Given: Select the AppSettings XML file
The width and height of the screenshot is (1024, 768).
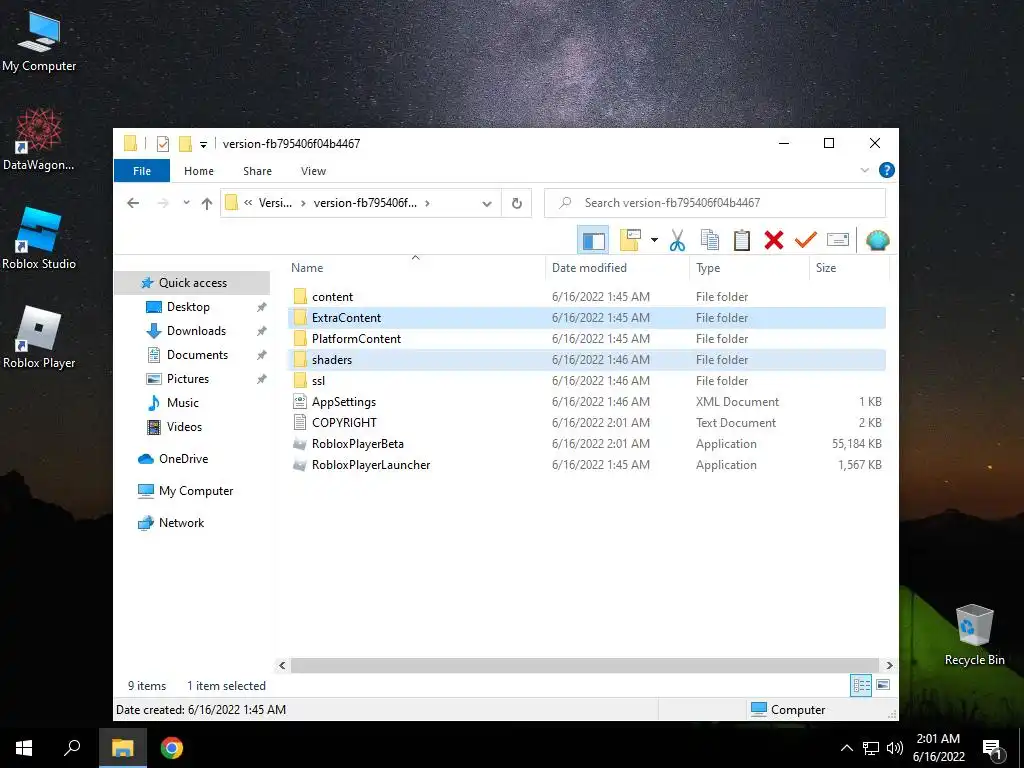Looking at the screenshot, I should pos(586,402).
